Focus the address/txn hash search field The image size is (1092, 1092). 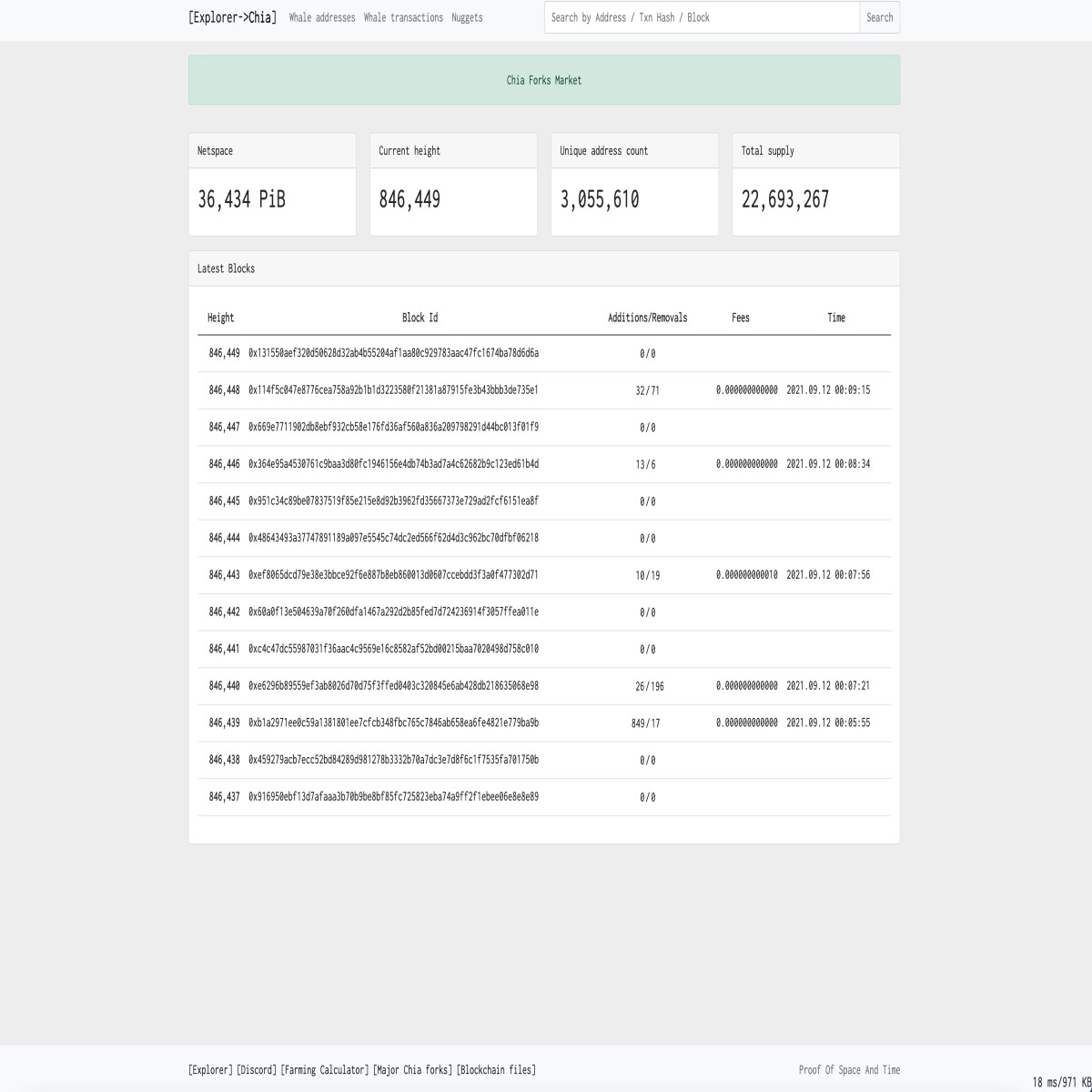(702, 17)
